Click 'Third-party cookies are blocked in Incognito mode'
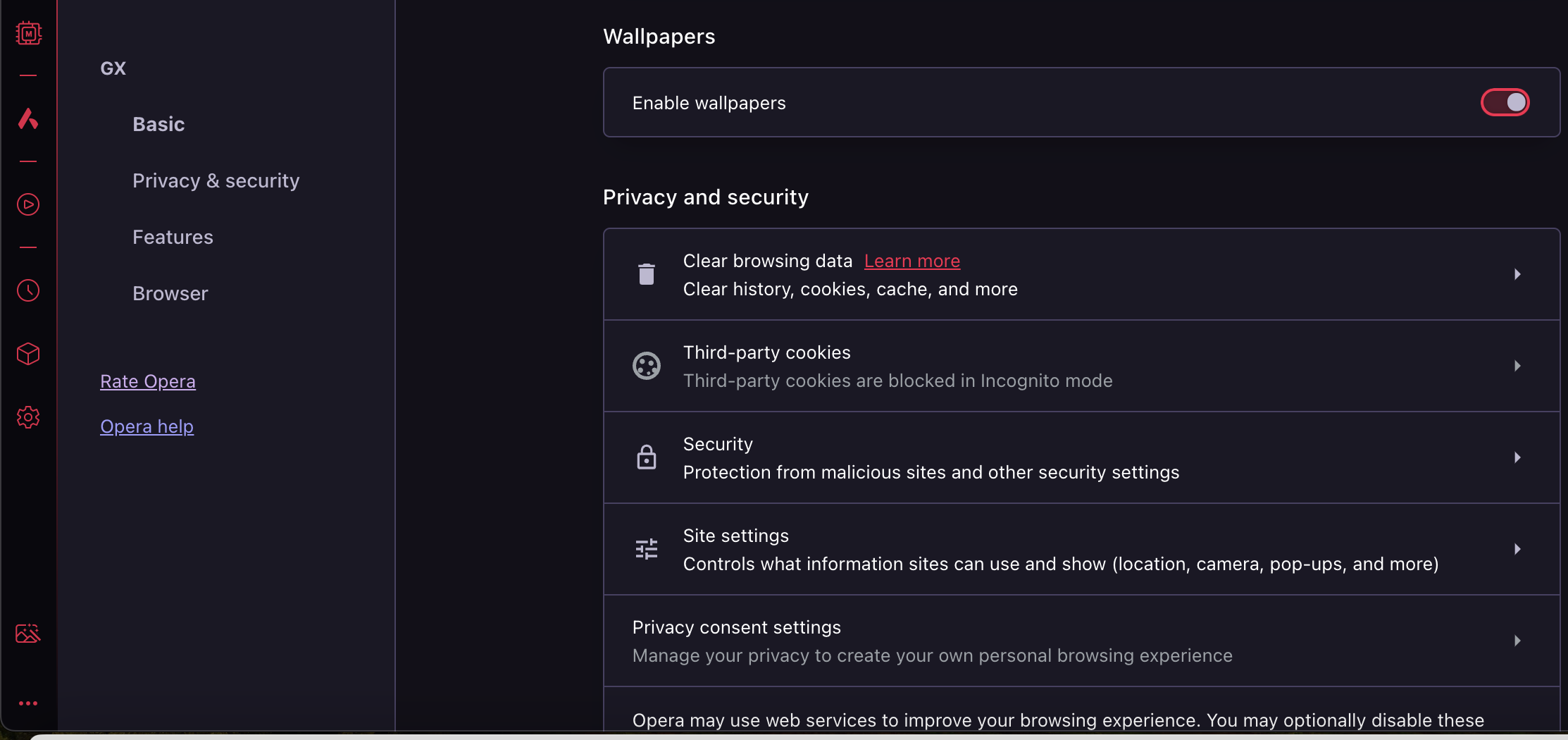Image resolution: width=1568 pixels, height=740 pixels. pyautogui.click(x=898, y=381)
